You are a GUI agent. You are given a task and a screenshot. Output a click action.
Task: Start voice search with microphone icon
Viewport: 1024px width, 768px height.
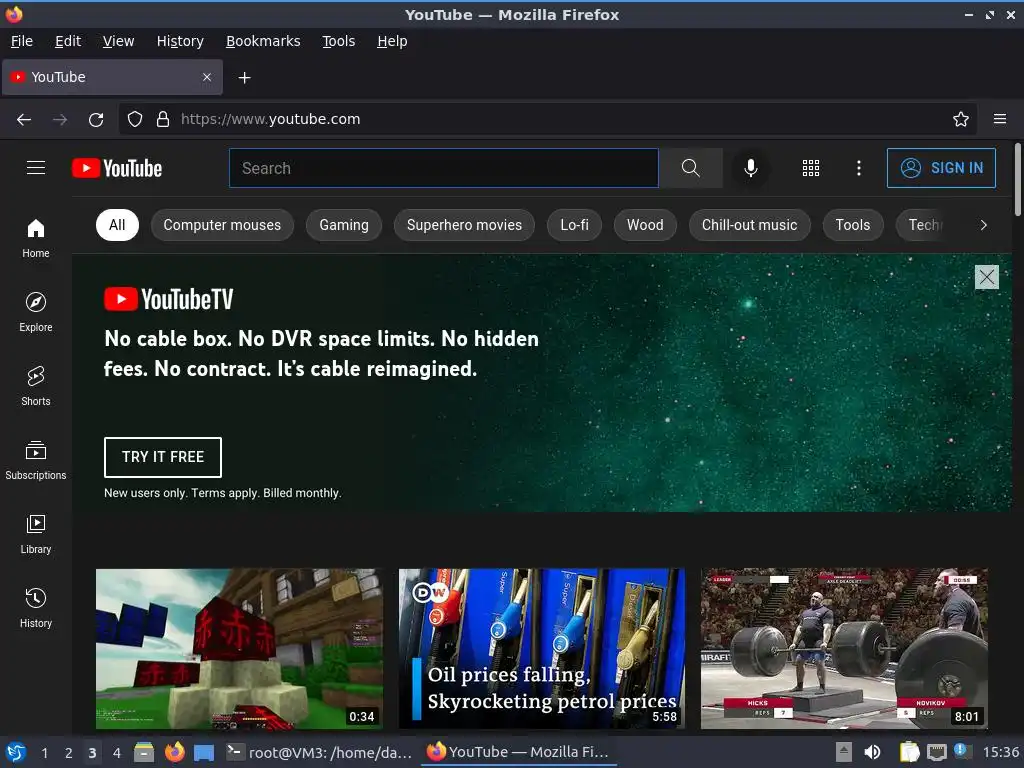751,168
